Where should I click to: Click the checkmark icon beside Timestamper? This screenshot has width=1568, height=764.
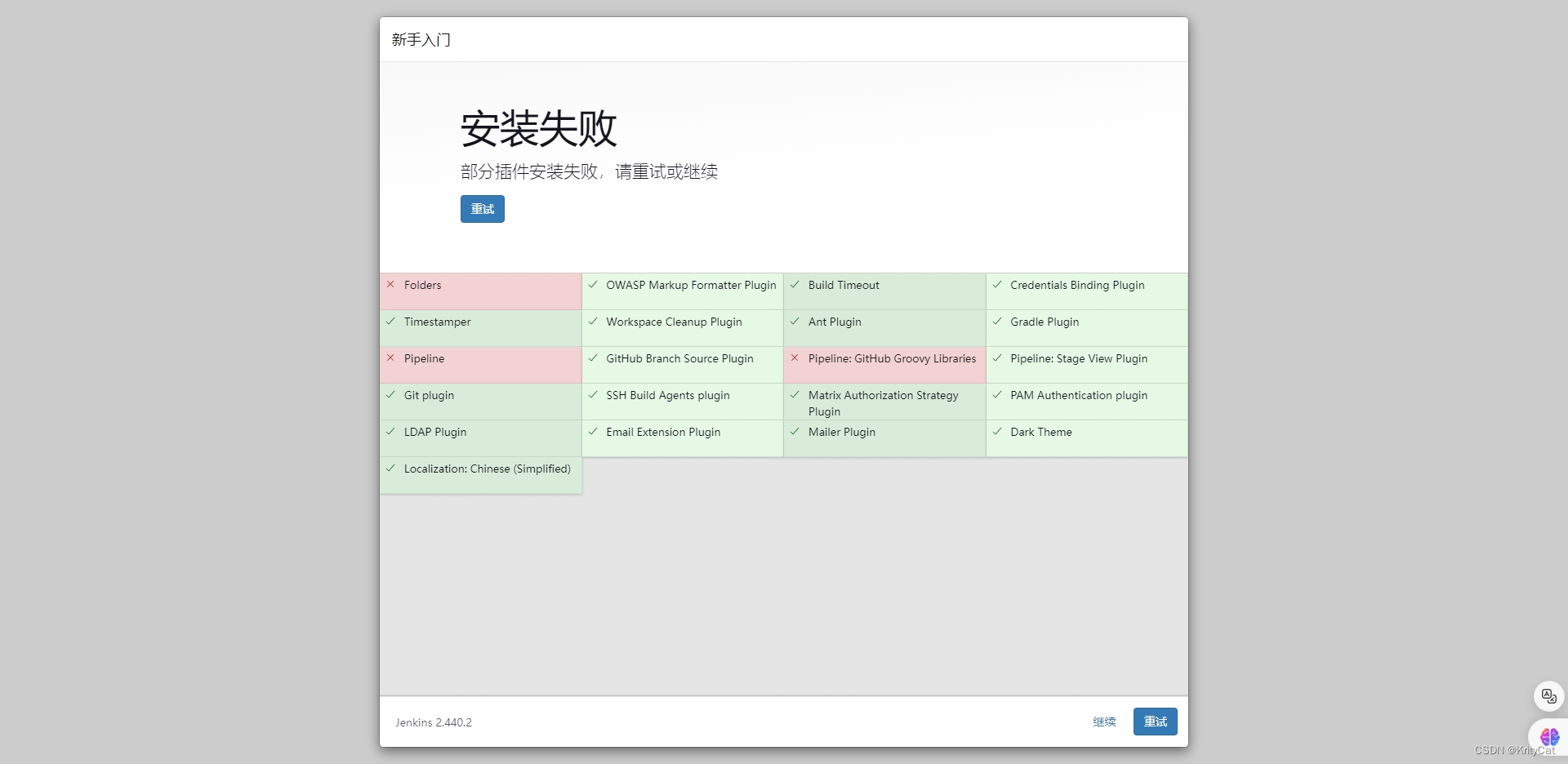[390, 321]
